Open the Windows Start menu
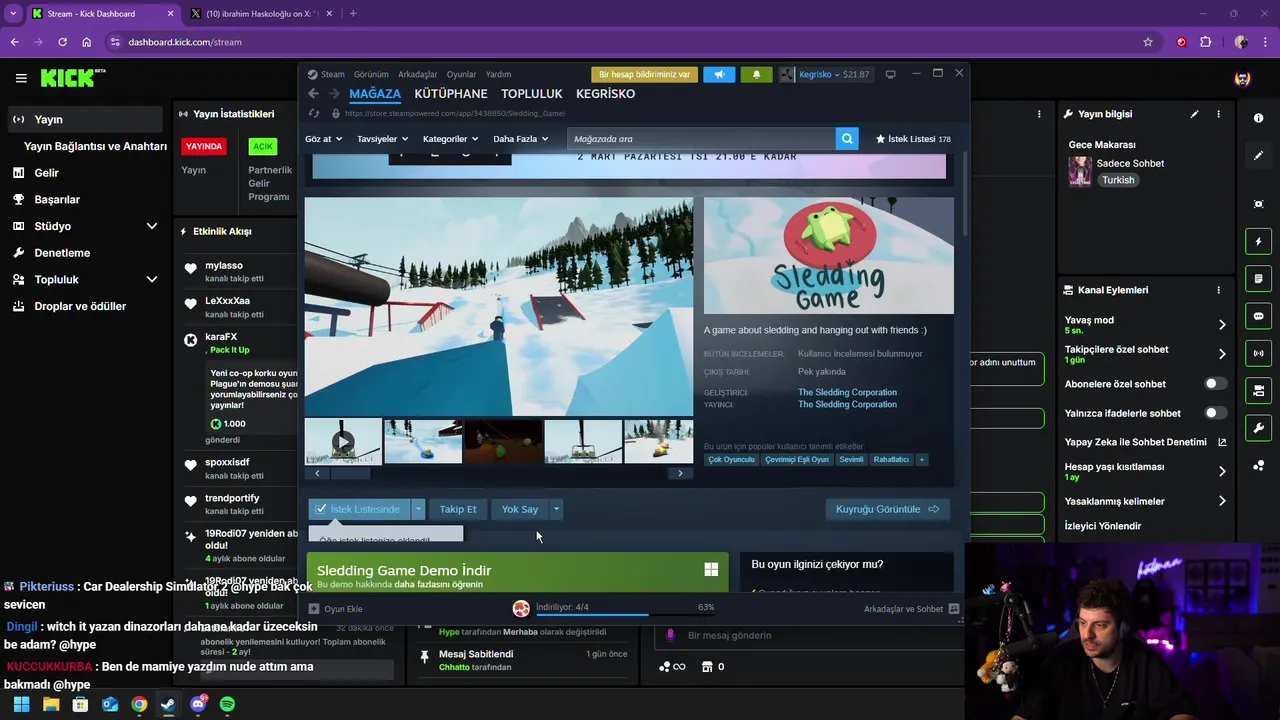 coord(21,704)
